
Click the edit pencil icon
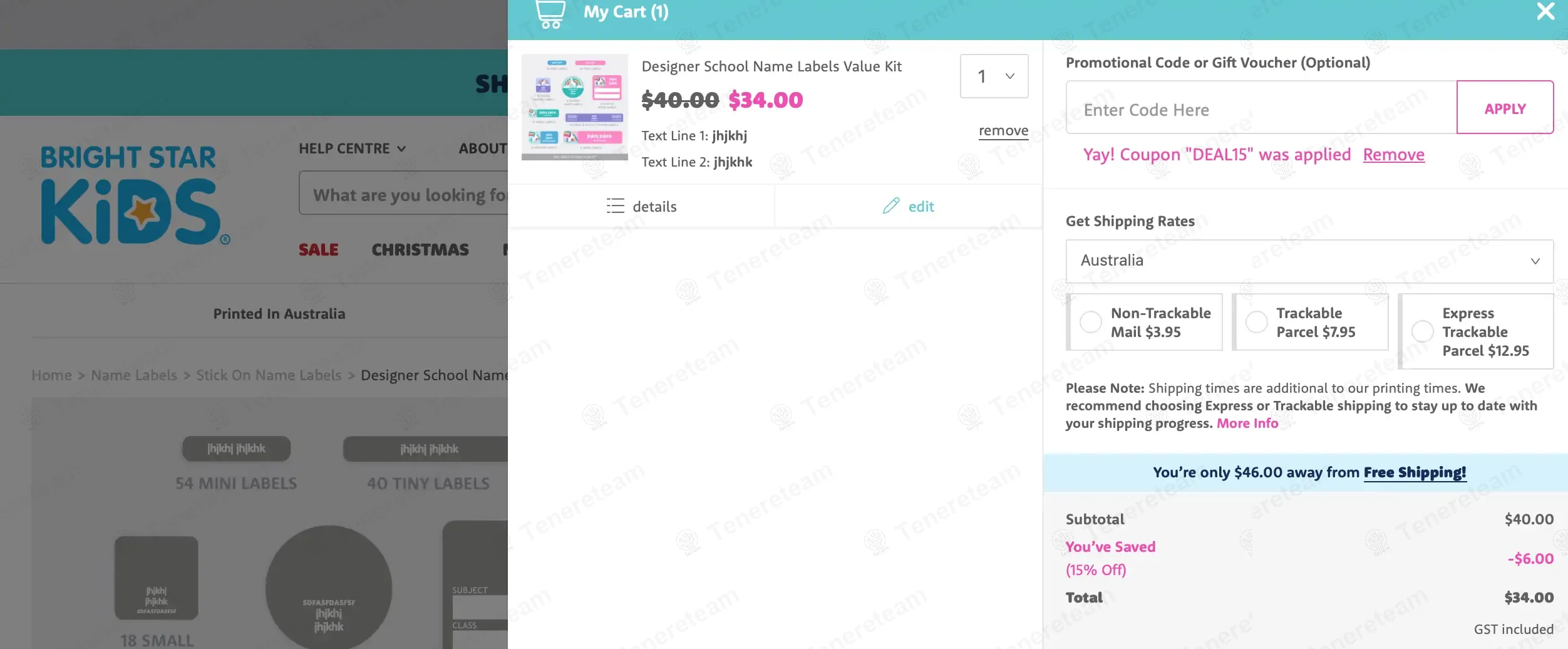pyautogui.click(x=890, y=206)
